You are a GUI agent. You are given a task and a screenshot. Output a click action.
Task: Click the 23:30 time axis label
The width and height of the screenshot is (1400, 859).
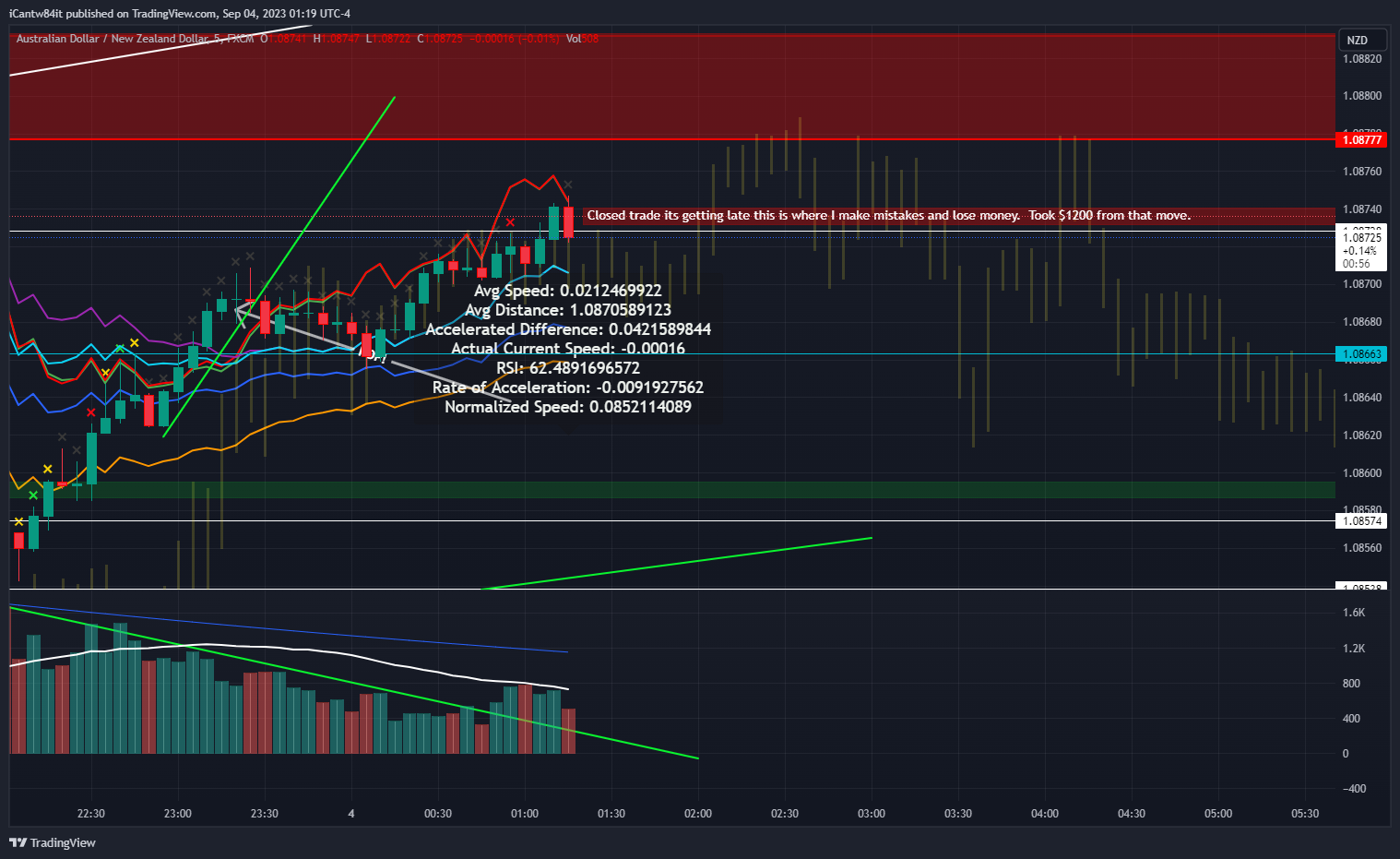265,814
